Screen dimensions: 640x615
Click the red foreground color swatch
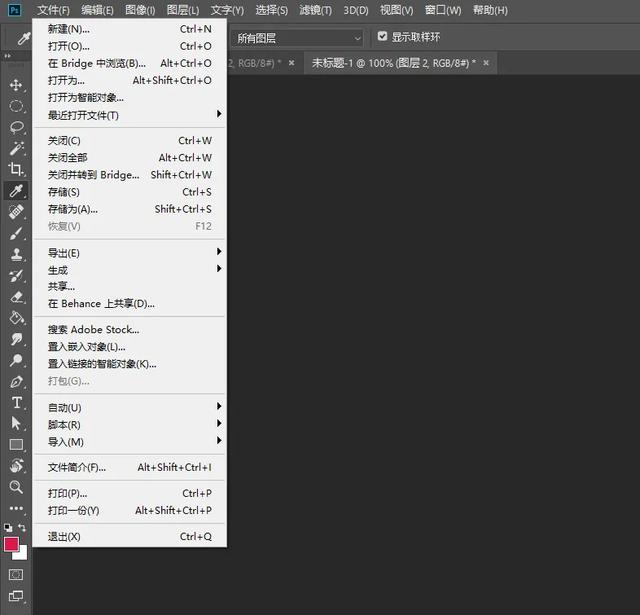click(11, 544)
